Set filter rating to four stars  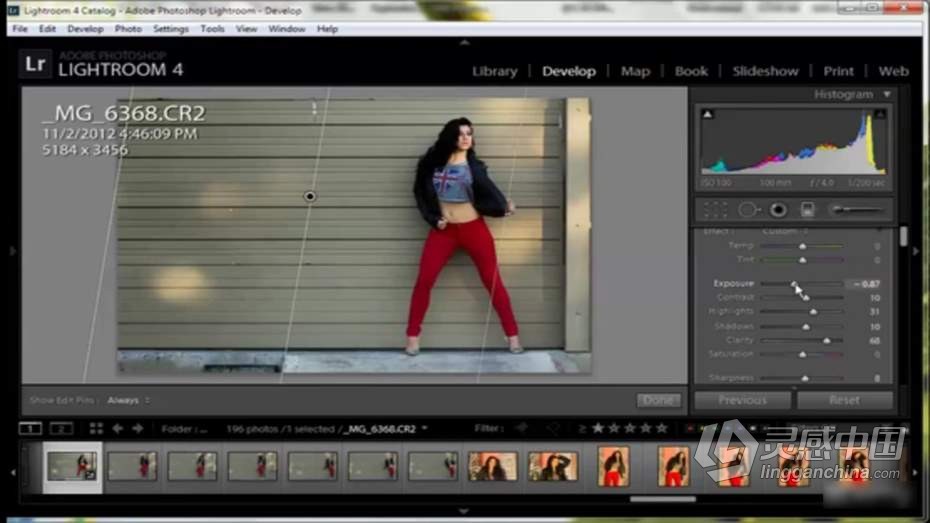tap(646, 428)
